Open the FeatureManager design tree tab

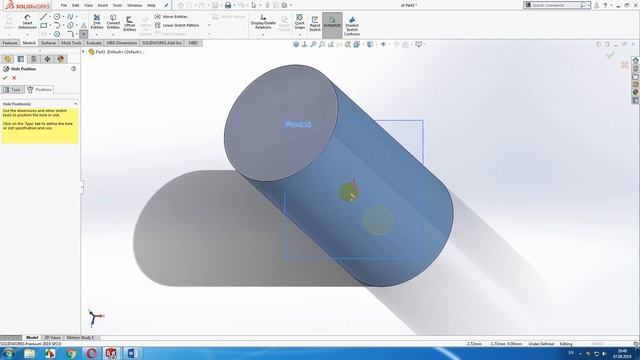[7, 59]
